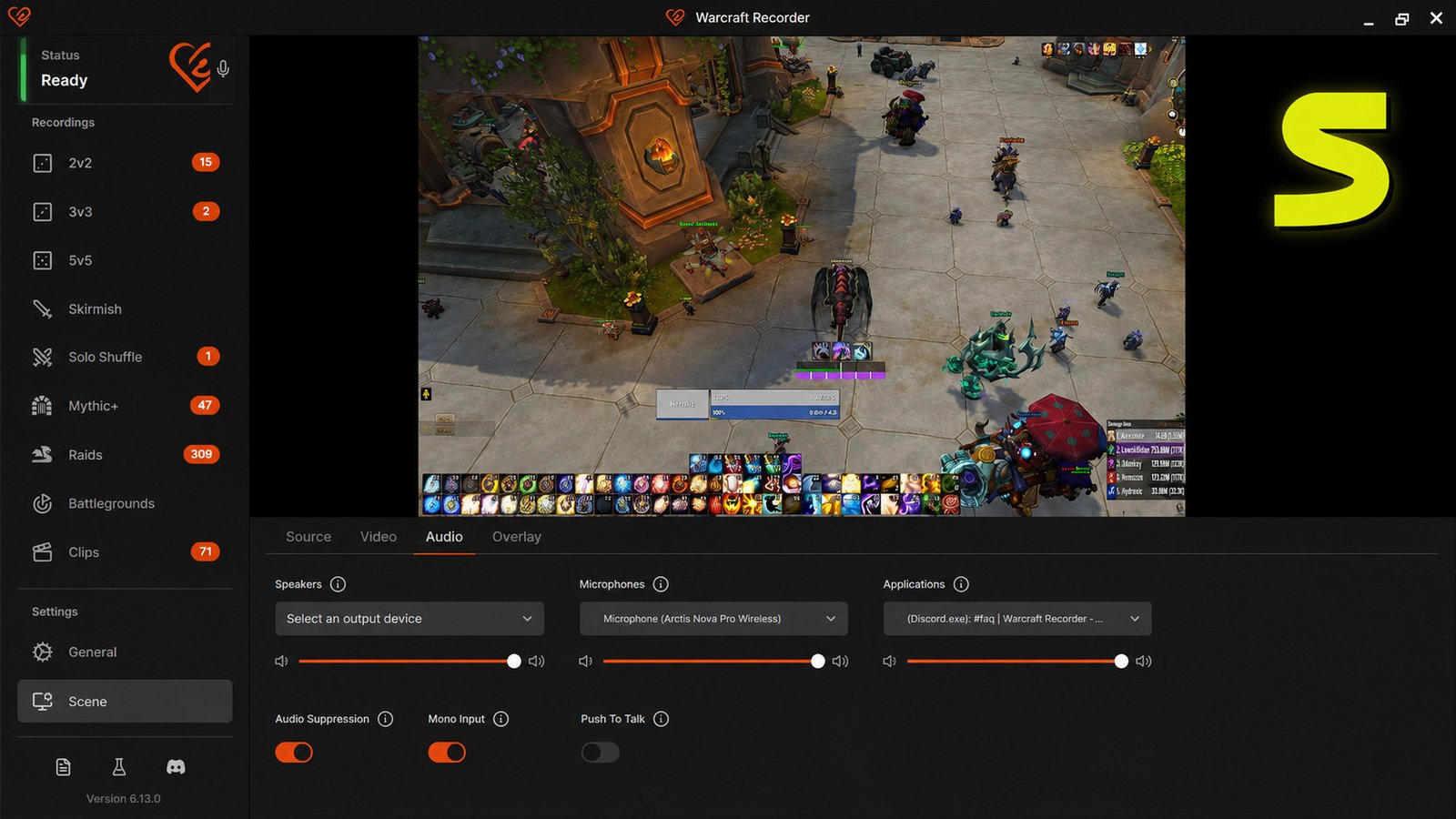This screenshot has width=1456, height=819.
Task: Click the General settings gear icon
Action: click(x=43, y=652)
